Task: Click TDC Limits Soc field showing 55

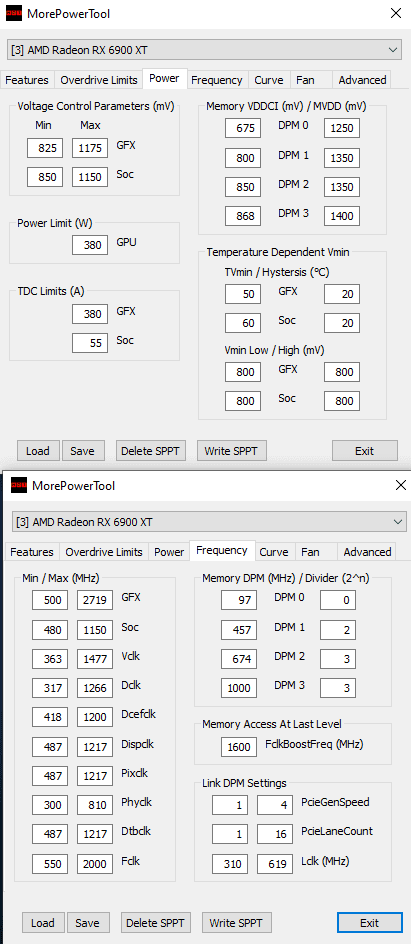Action: point(90,343)
